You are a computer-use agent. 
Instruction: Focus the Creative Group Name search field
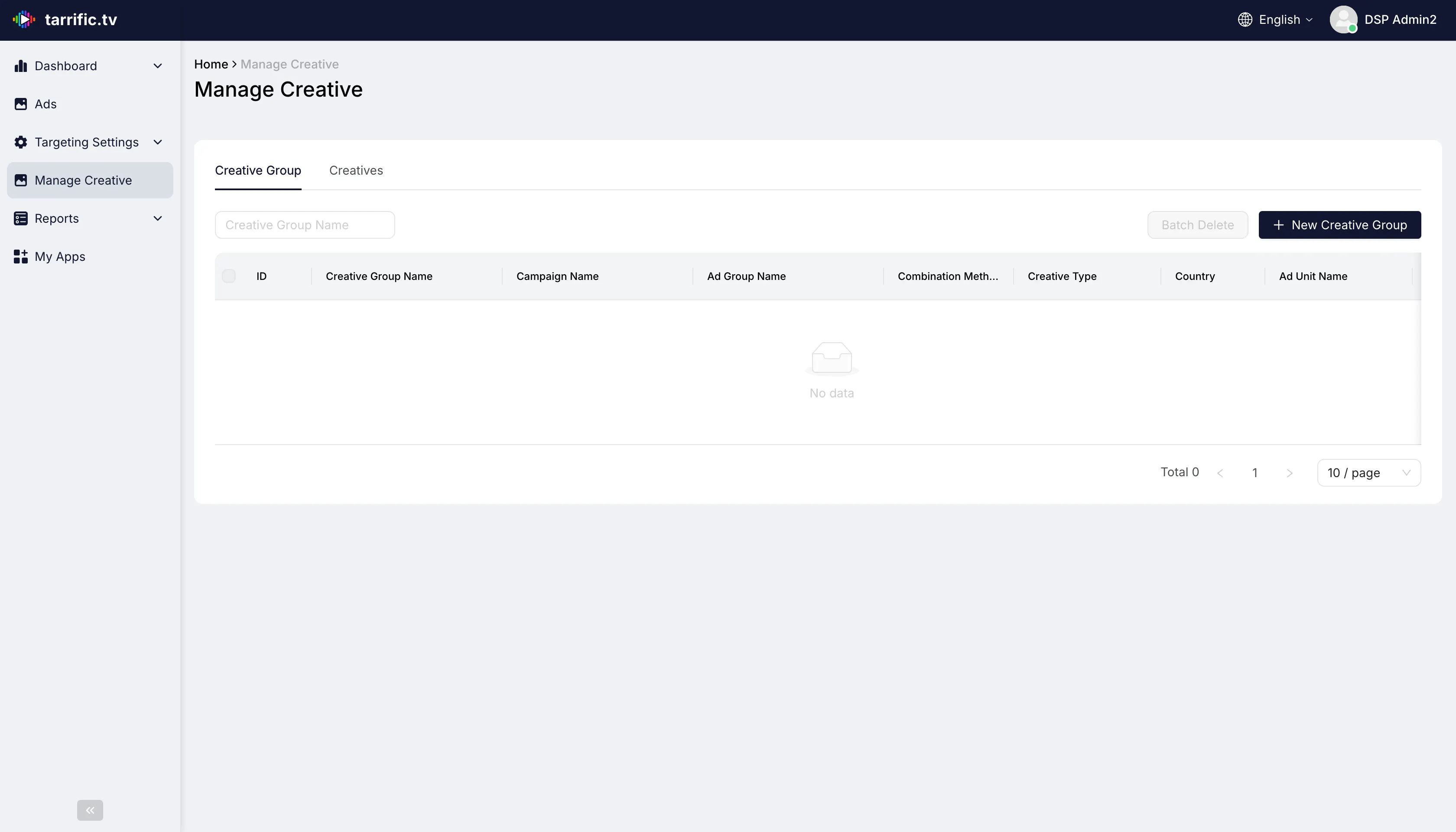click(x=305, y=225)
